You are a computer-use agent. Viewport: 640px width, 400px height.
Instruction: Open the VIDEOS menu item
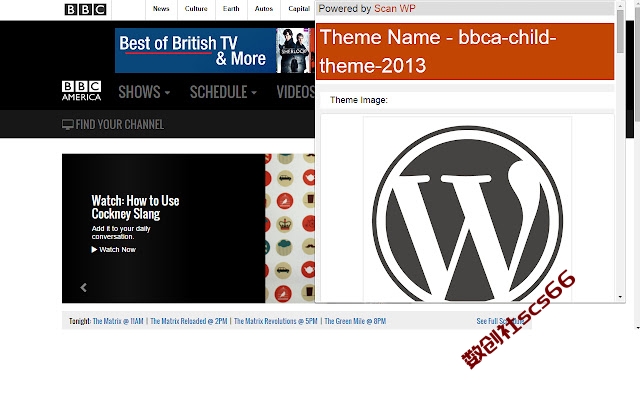[296, 92]
